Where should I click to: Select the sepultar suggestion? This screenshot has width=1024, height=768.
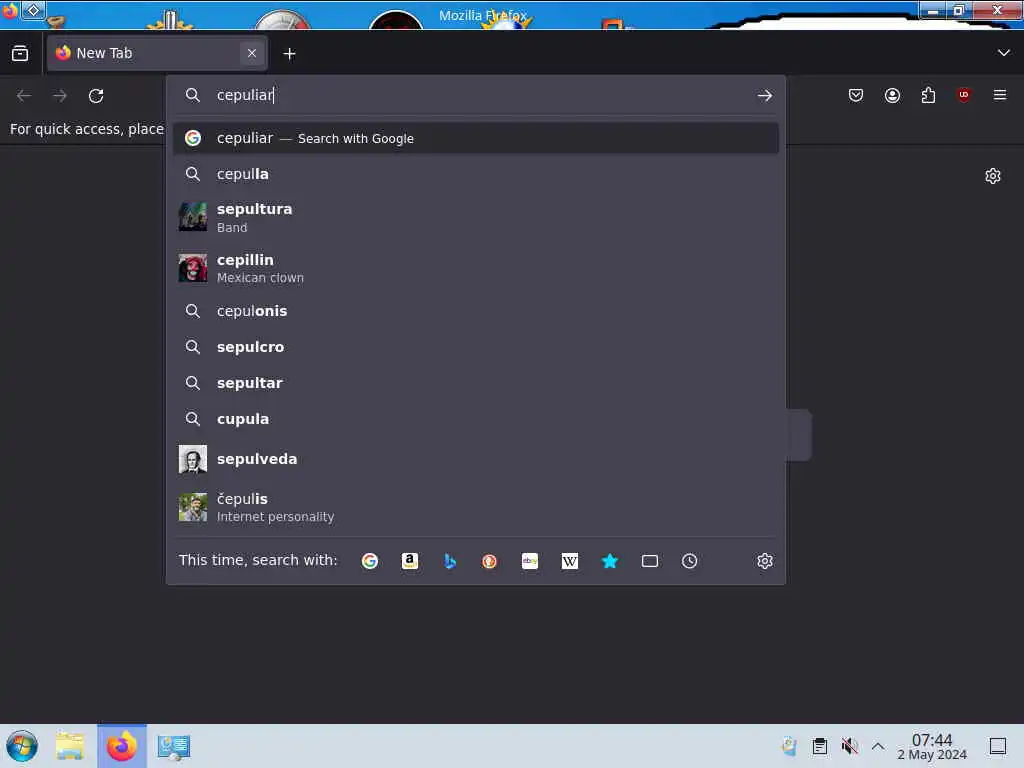[x=475, y=383]
